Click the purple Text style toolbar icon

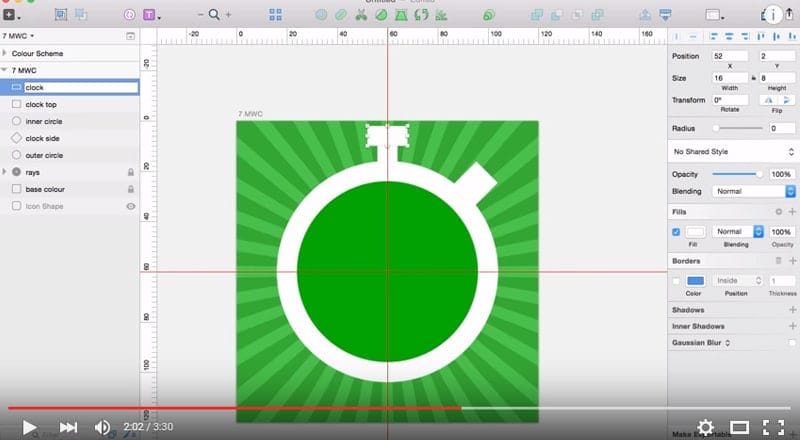point(150,15)
